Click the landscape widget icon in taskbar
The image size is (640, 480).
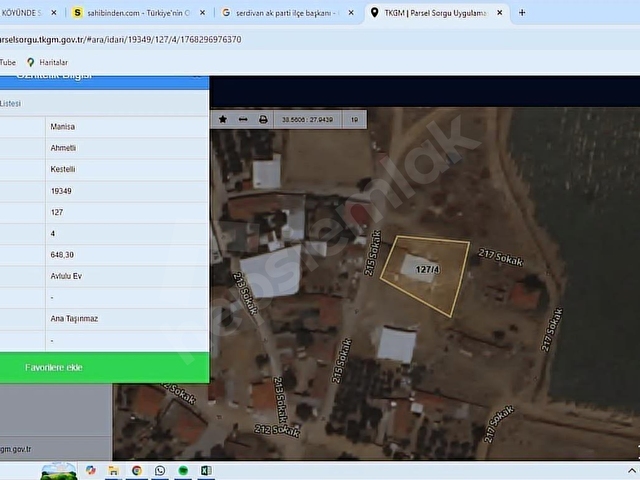click(x=59, y=471)
